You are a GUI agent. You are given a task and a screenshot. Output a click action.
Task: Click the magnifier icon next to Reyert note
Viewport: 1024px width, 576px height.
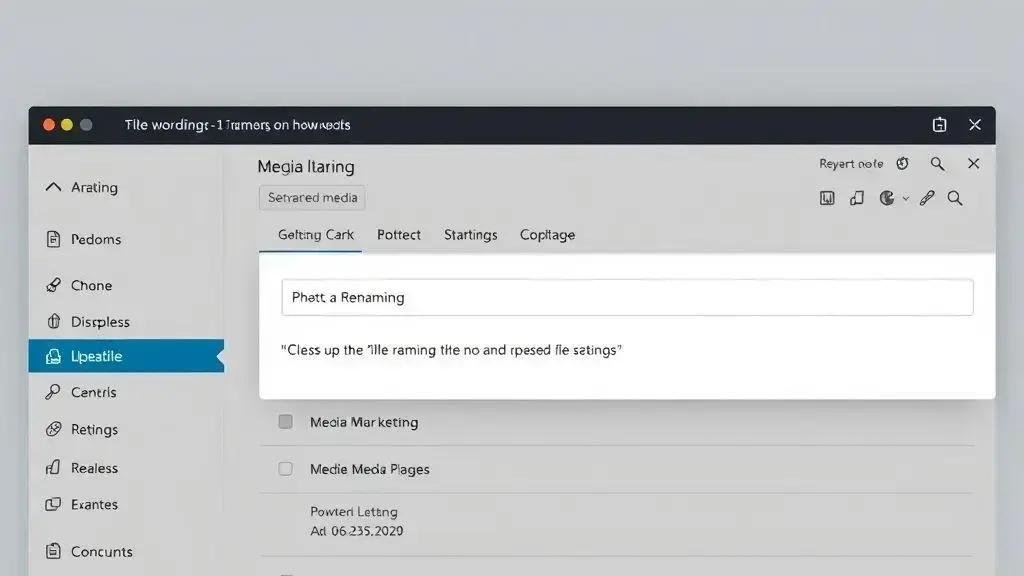pos(937,164)
